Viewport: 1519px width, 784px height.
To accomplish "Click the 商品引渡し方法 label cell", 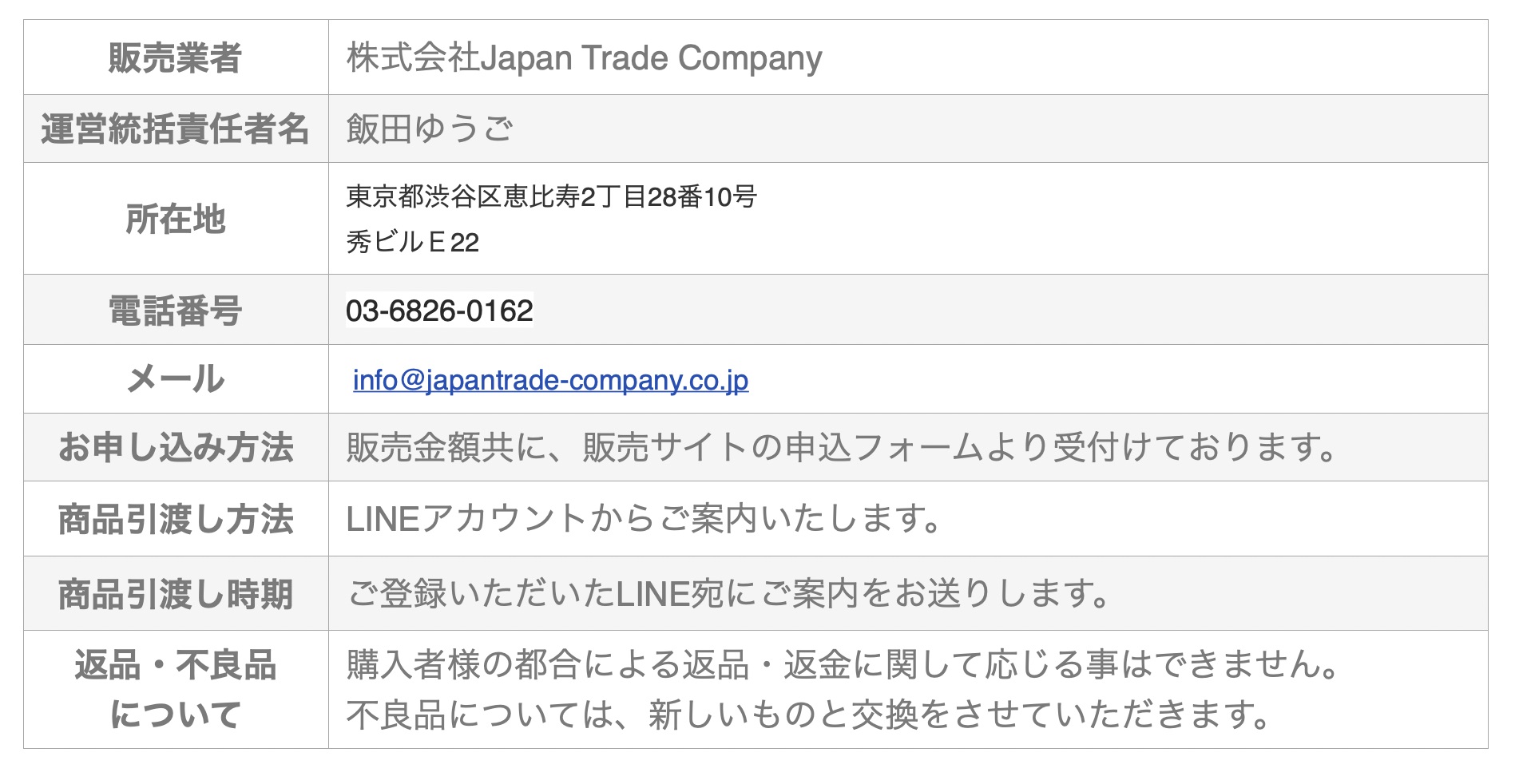I will point(176,519).
